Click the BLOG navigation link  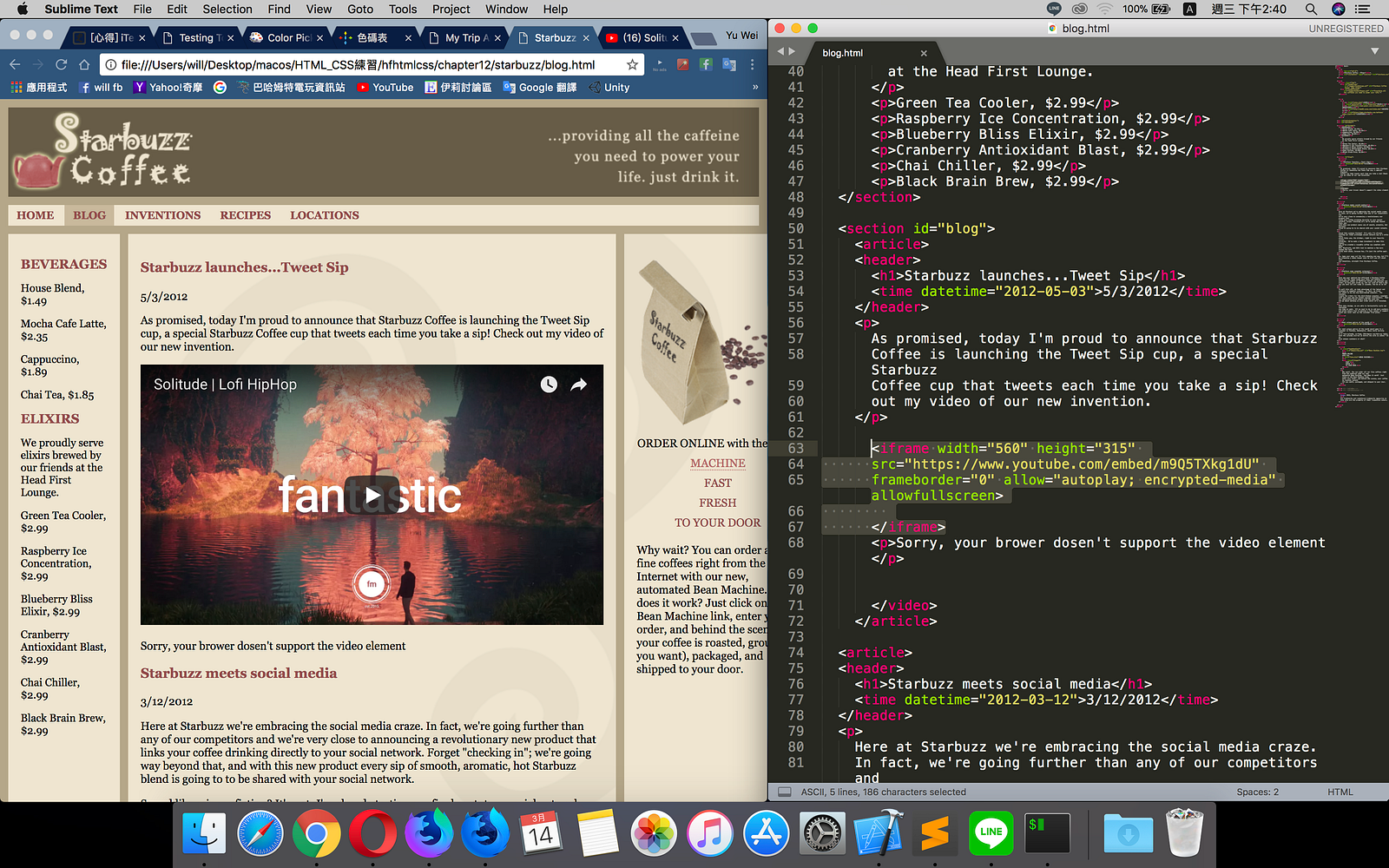tap(89, 215)
